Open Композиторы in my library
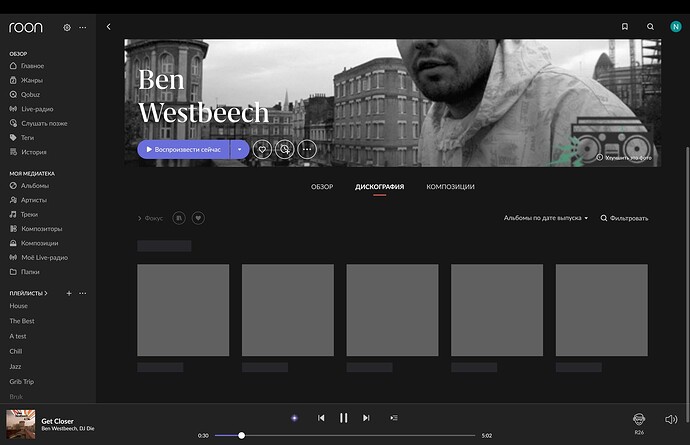 pyautogui.click(x=36, y=228)
